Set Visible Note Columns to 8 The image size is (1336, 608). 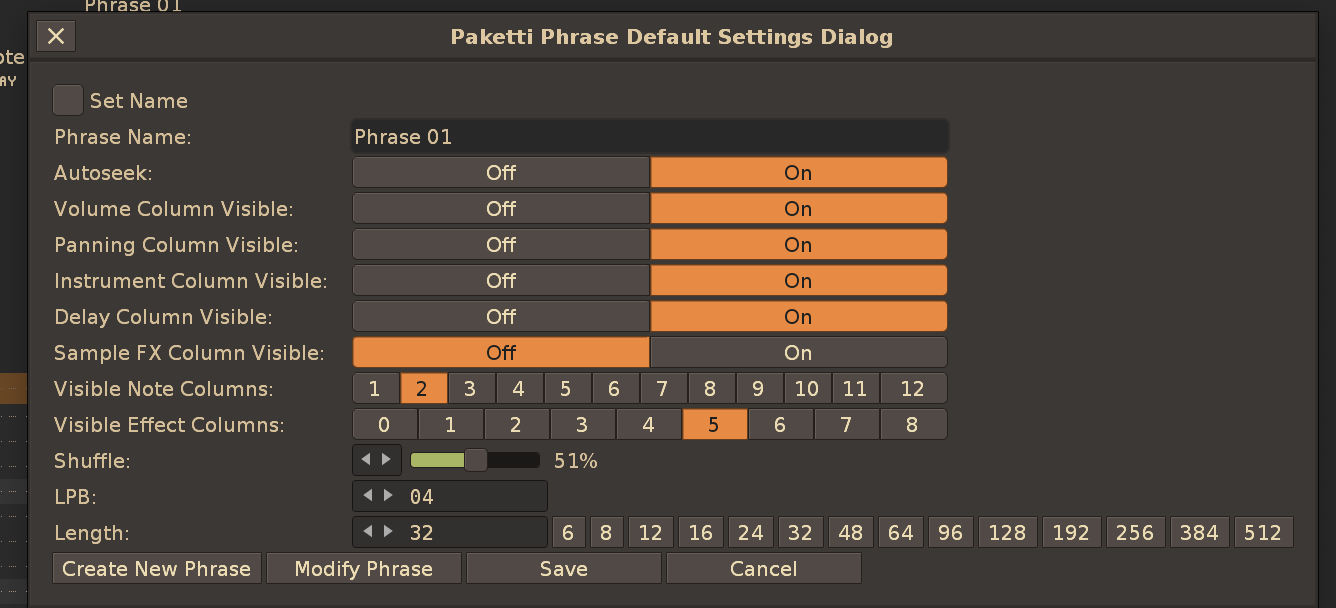point(710,388)
